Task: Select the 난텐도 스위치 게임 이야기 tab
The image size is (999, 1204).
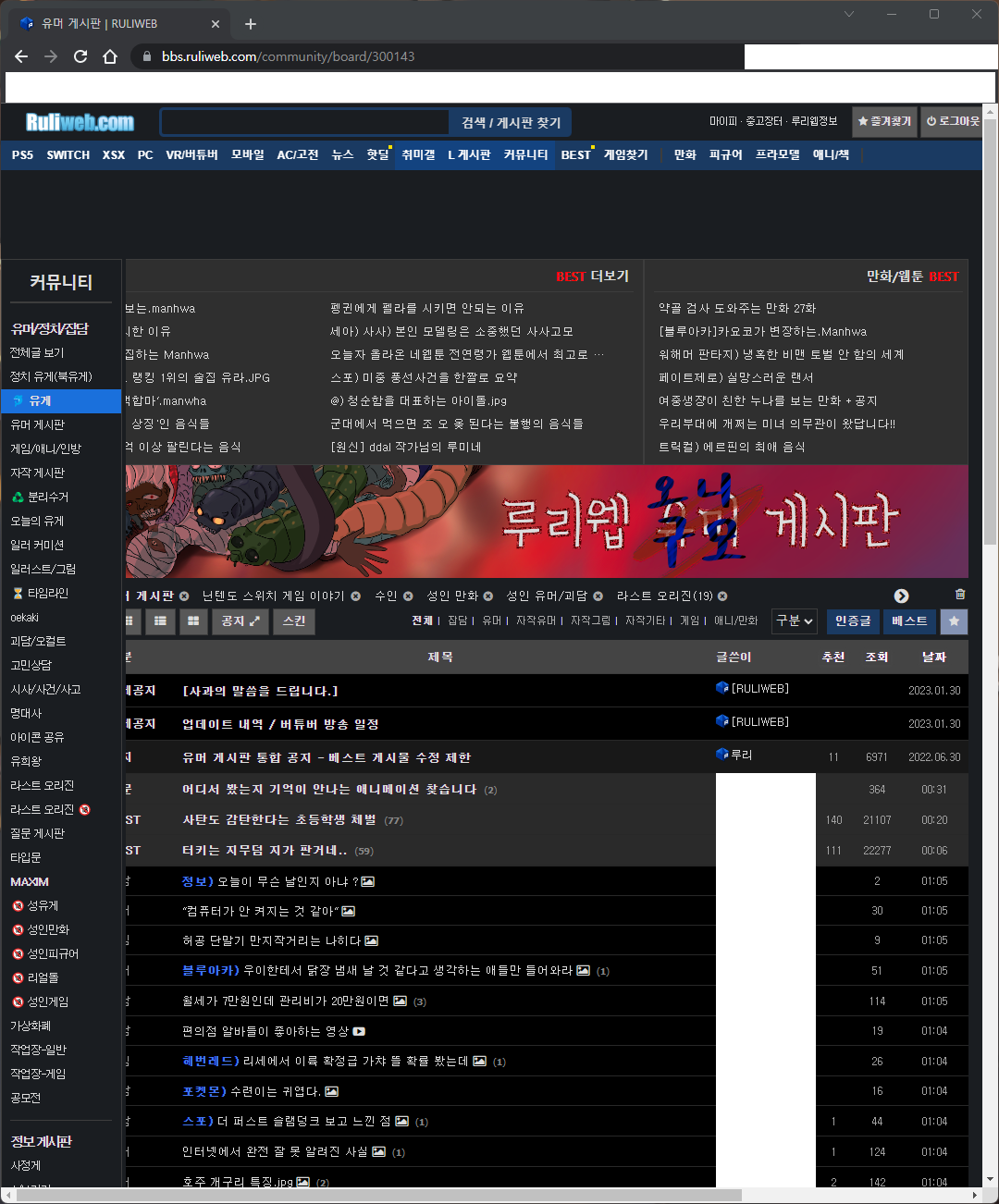Action: (x=275, y=596)
